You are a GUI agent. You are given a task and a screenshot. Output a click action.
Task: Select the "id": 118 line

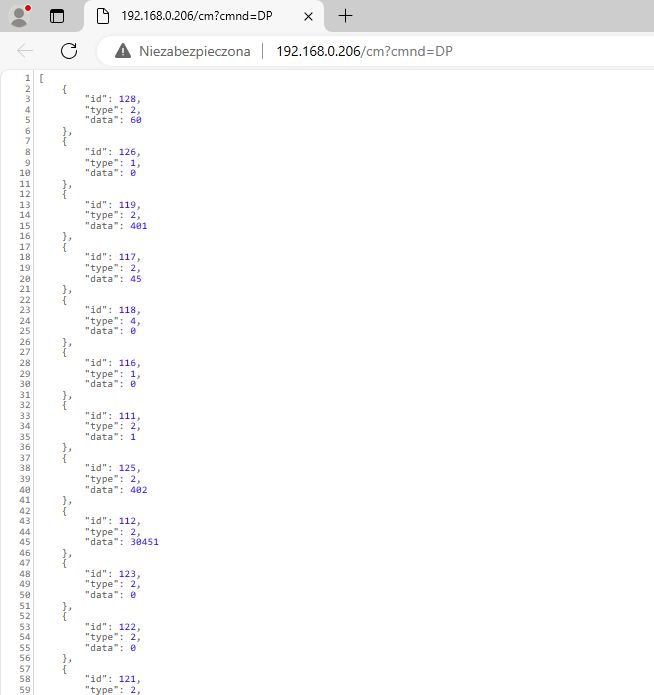pos(113,310)
